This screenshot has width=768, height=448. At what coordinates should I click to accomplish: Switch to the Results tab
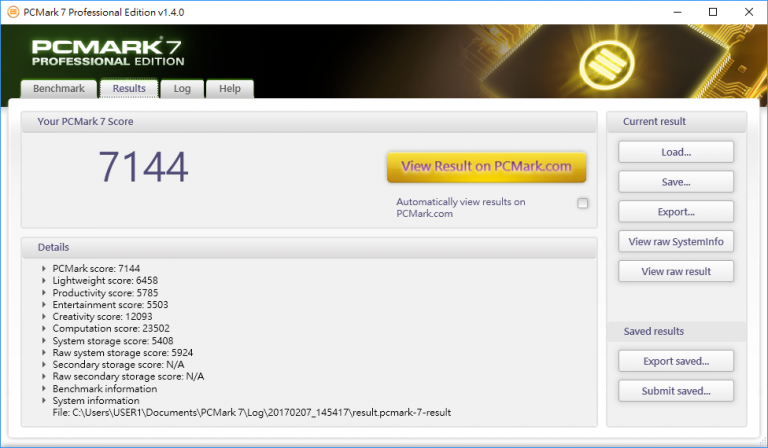pos(129,89)
